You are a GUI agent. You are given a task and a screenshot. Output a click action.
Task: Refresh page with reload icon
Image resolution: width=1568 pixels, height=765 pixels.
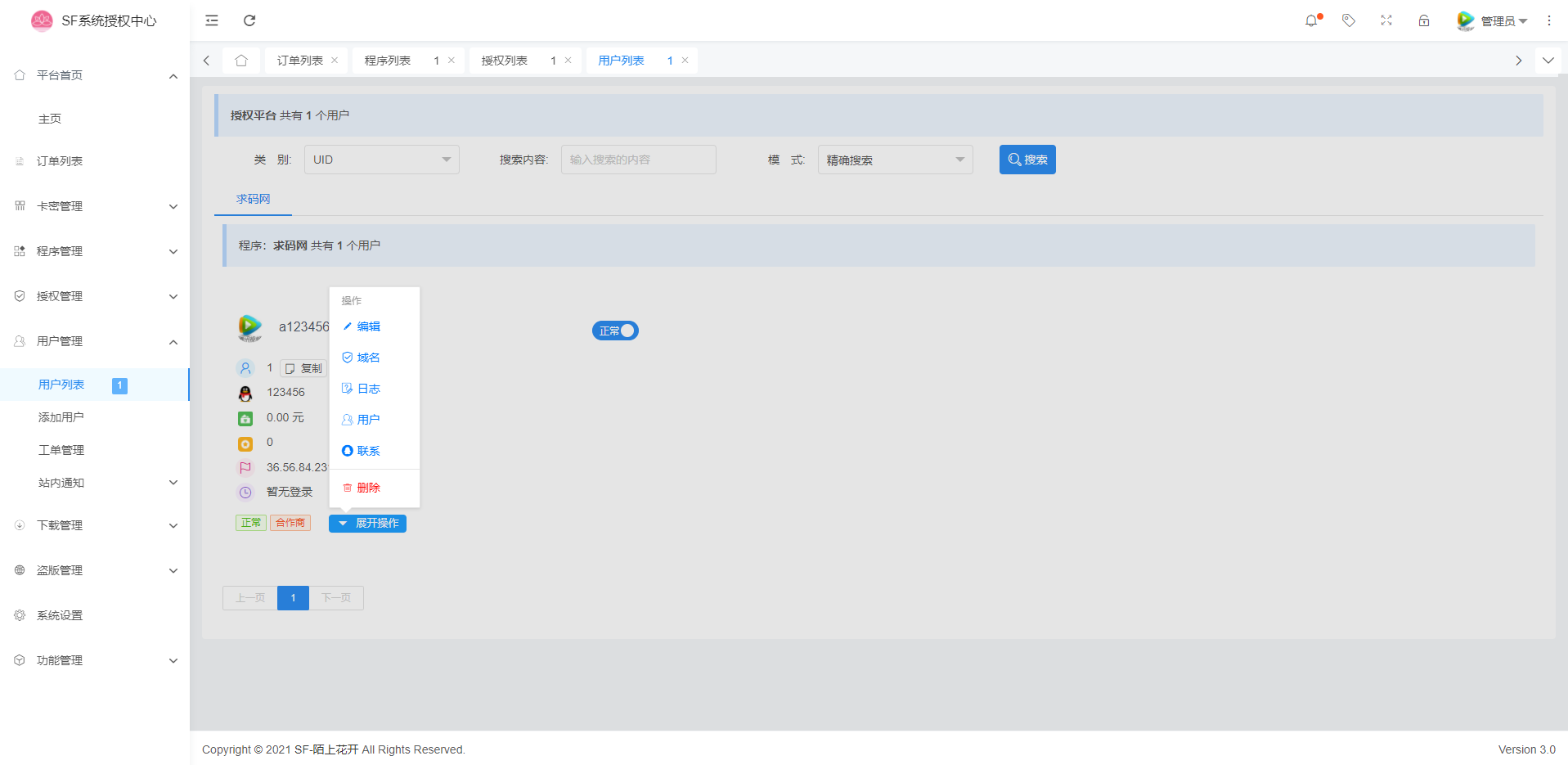(x=249, y=20)
